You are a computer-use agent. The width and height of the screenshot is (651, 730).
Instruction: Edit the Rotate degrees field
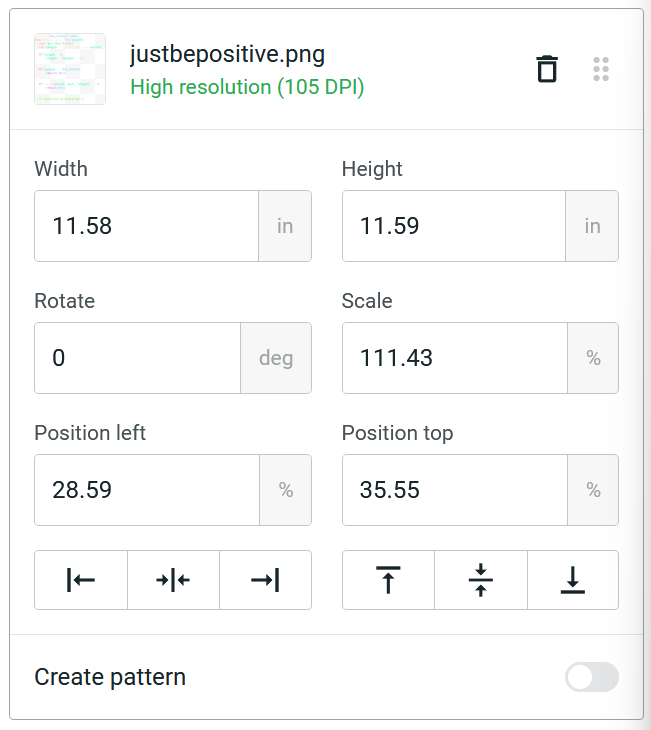coord(137,358)
